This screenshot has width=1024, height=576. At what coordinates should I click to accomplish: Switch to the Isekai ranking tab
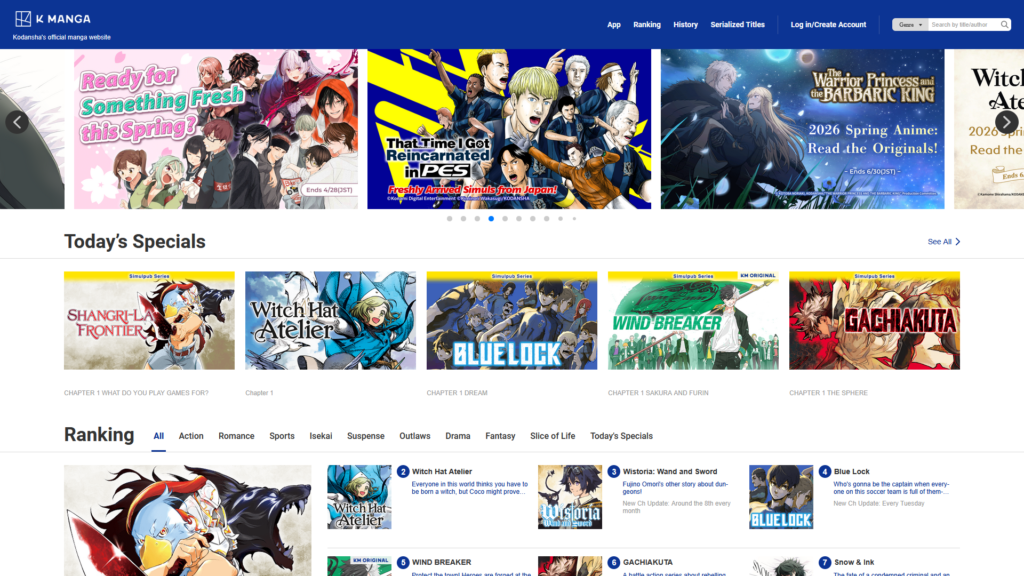tap(321, 436)
